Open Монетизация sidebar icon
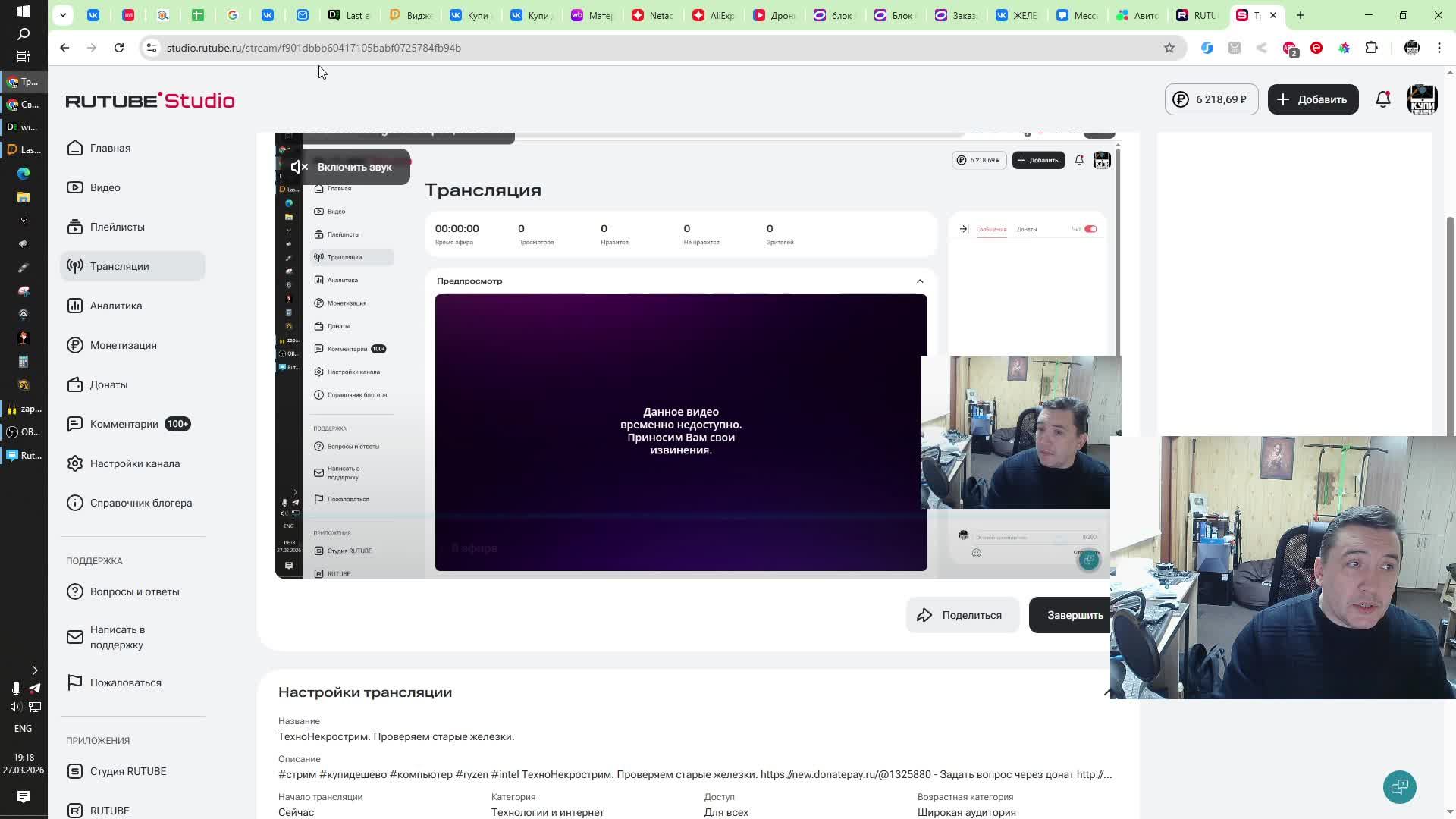The height and width of the screenshot is (819, 1456). click(x=75, y=345)
